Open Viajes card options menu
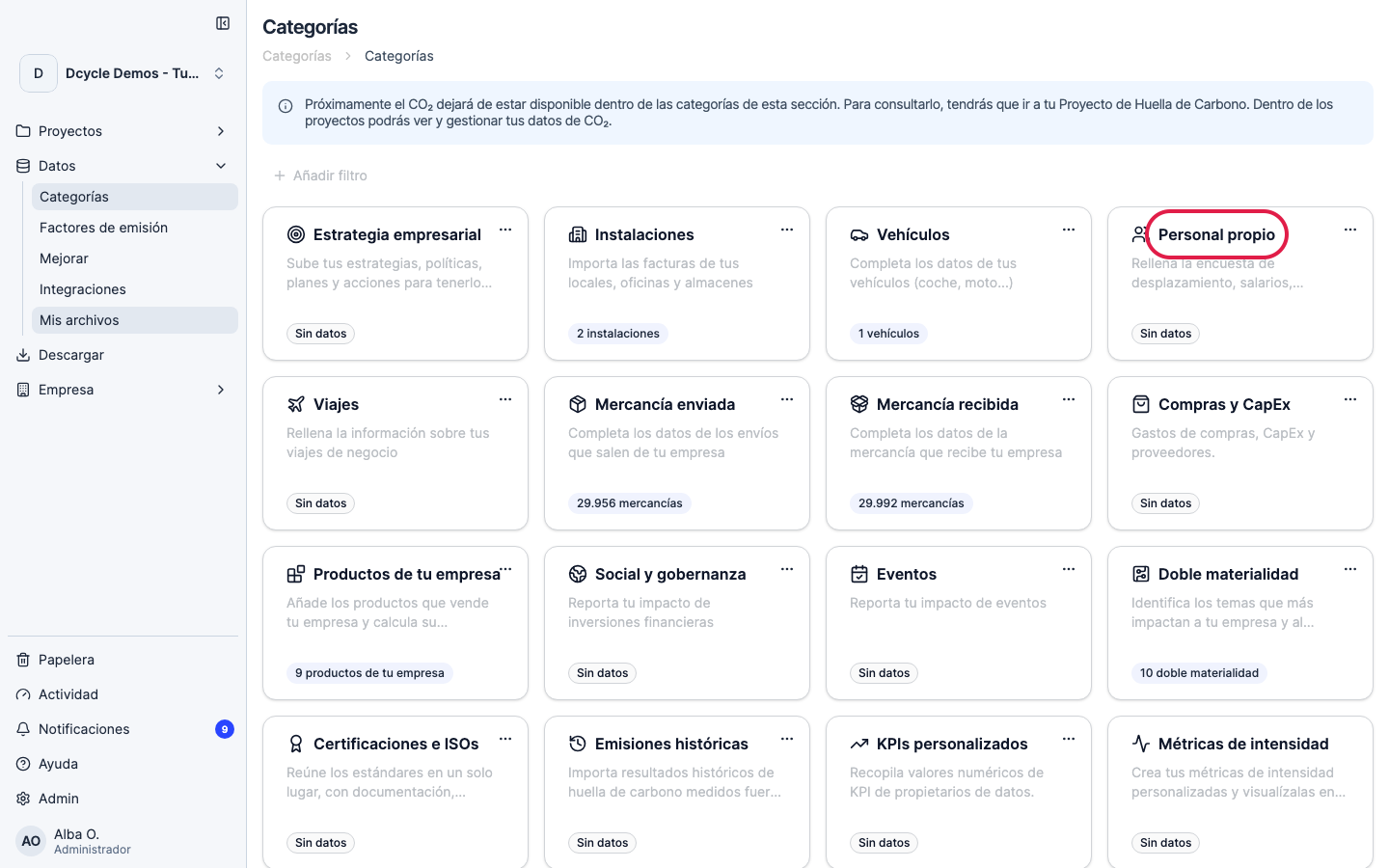 point(505,399)
